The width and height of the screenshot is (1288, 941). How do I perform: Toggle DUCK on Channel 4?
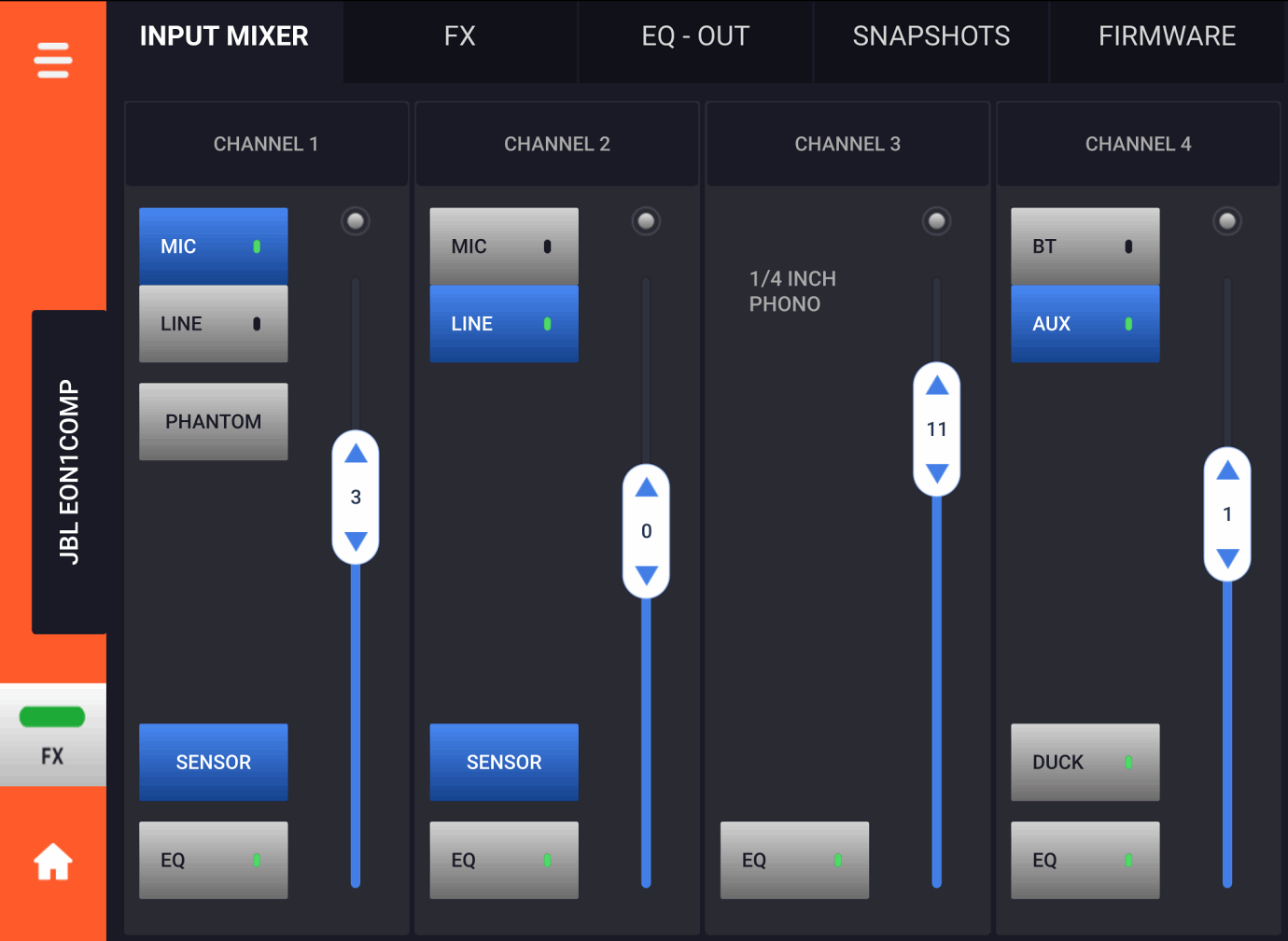tap(1085, 763)
